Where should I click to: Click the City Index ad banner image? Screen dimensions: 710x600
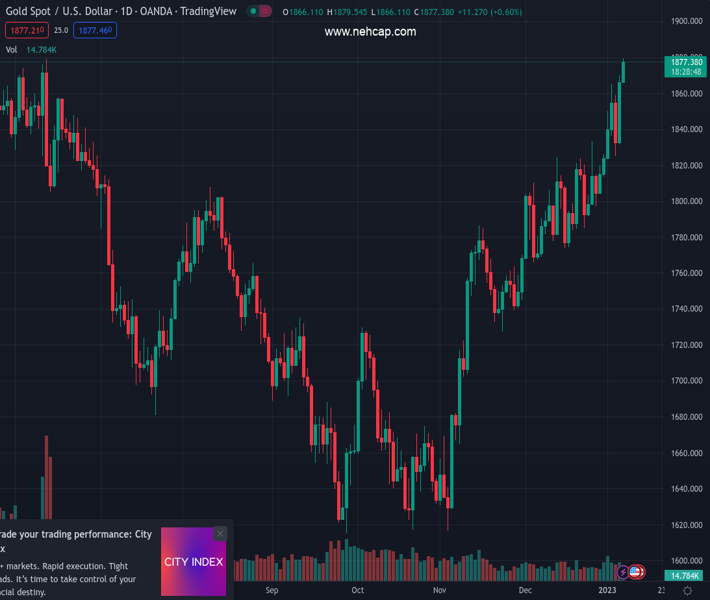[x=194, y=562]
